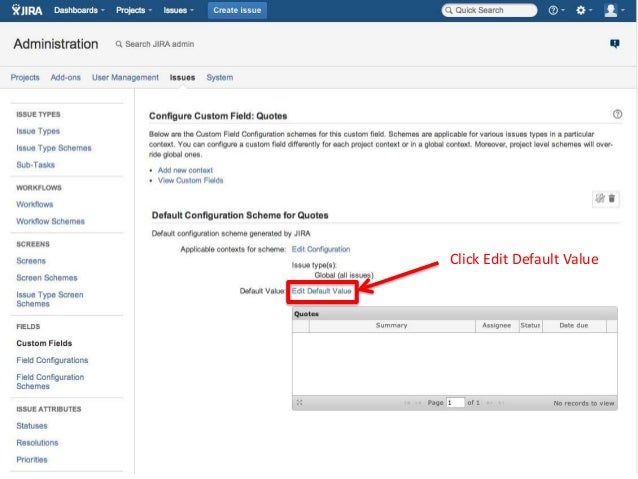The width and height of the screenshot is (638, 479).
Task: Click Edit Default Value link
Action: [x=321, y=291]
